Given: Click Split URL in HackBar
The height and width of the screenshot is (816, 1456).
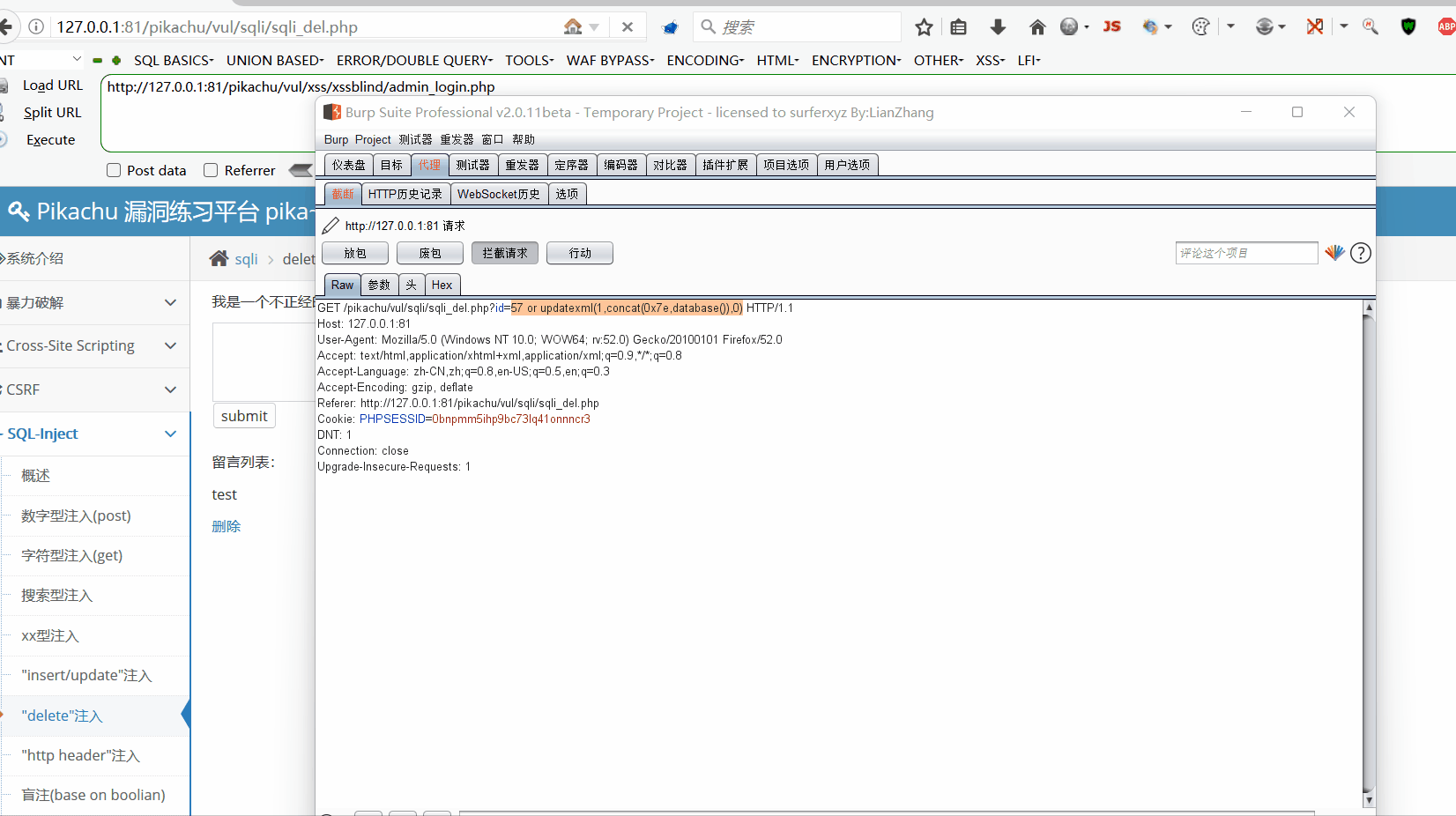Looking at the screenshot, I should point(52,112).
